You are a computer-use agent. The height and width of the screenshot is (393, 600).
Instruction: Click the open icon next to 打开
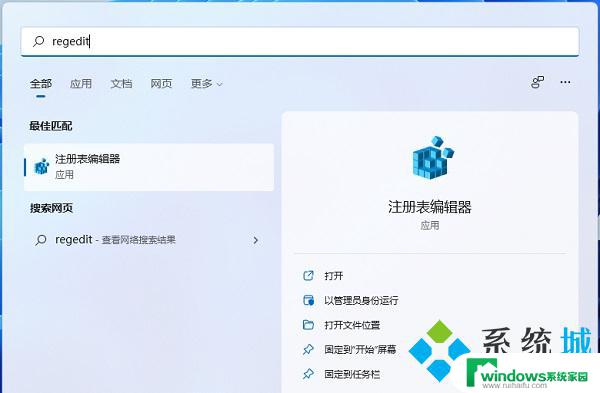[x=308, y=276]
